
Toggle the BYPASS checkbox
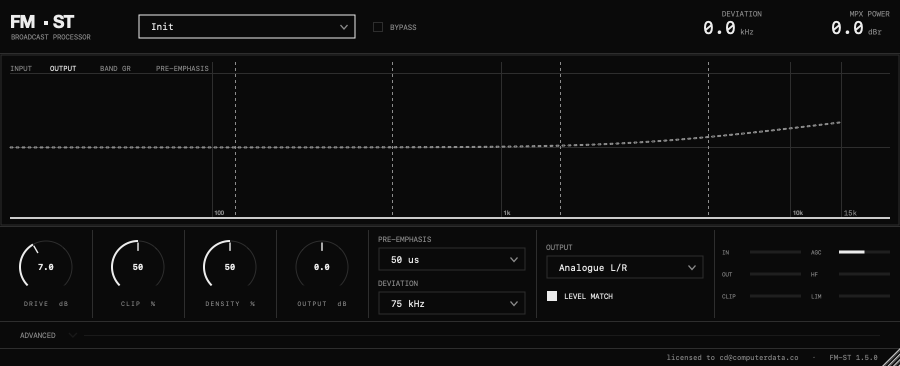point(378,27)
